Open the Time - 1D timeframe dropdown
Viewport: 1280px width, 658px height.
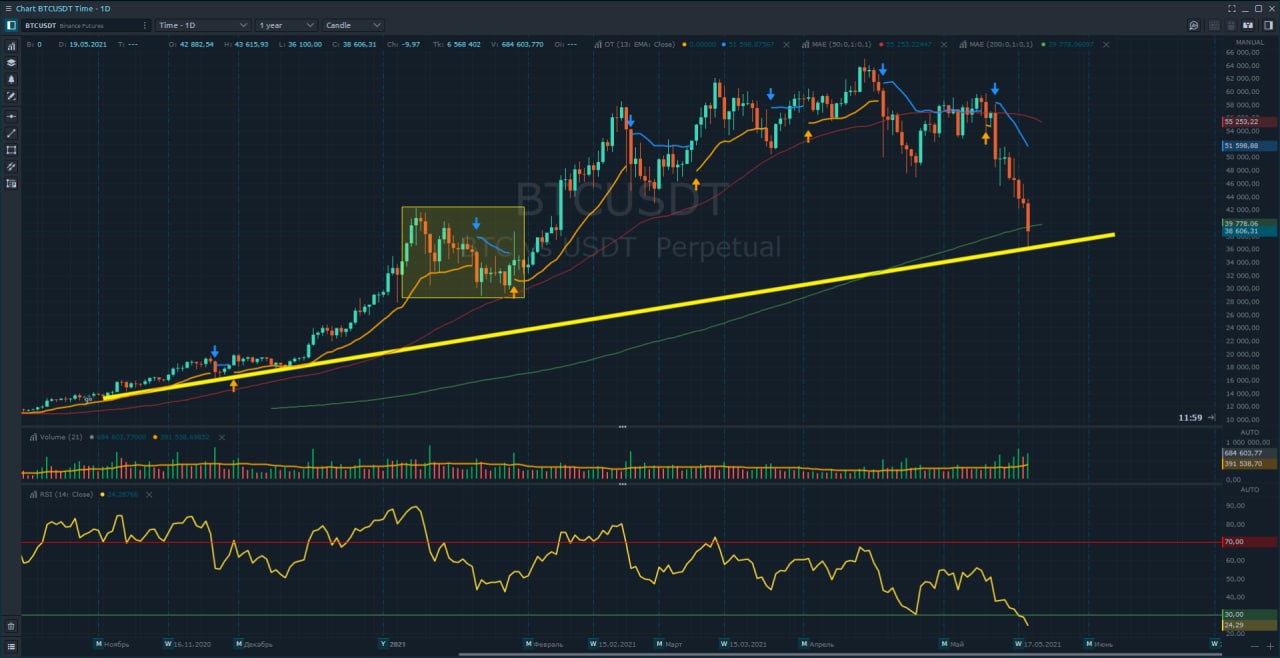click(x=203, y=25)
